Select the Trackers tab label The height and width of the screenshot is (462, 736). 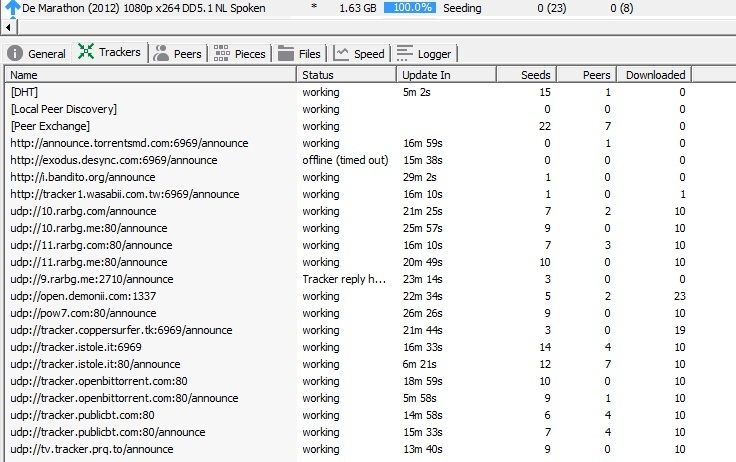point(120,52)
